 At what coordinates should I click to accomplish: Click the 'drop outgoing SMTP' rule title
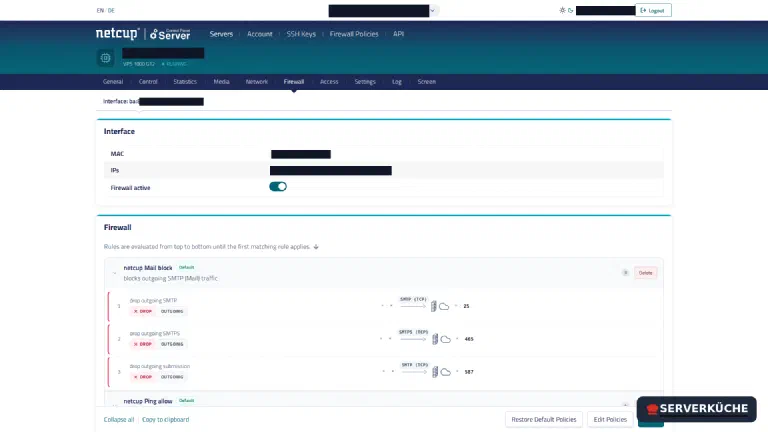pos(153,300)
